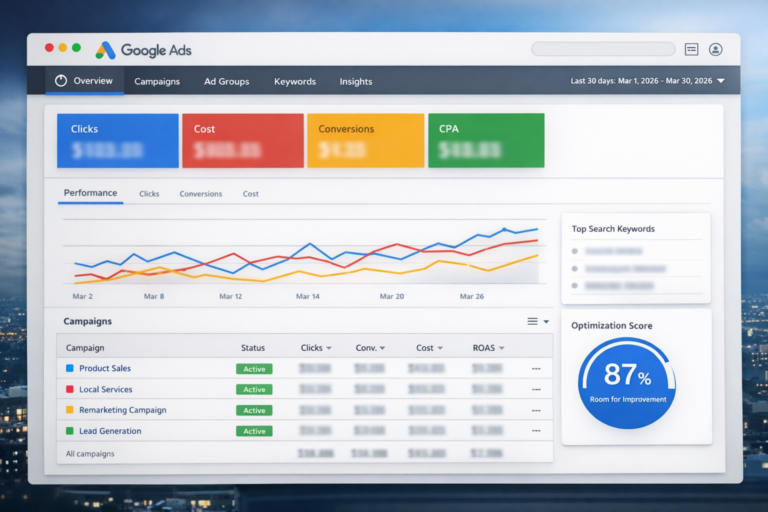This screenshot has height=512, width=768.
Task: Open the more options for Product Sales row
Action: tap(536, 368)
